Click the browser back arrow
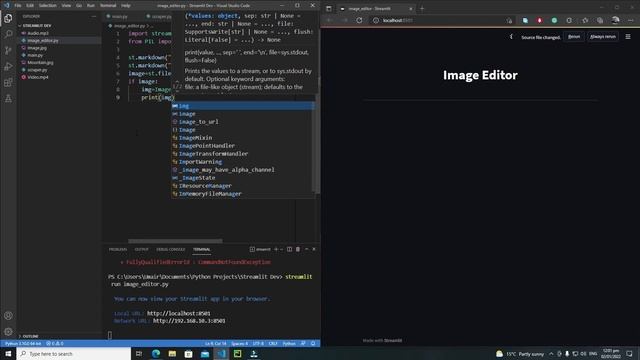The image size is (640, 360). pyautogui.click(x=330, y=20)
